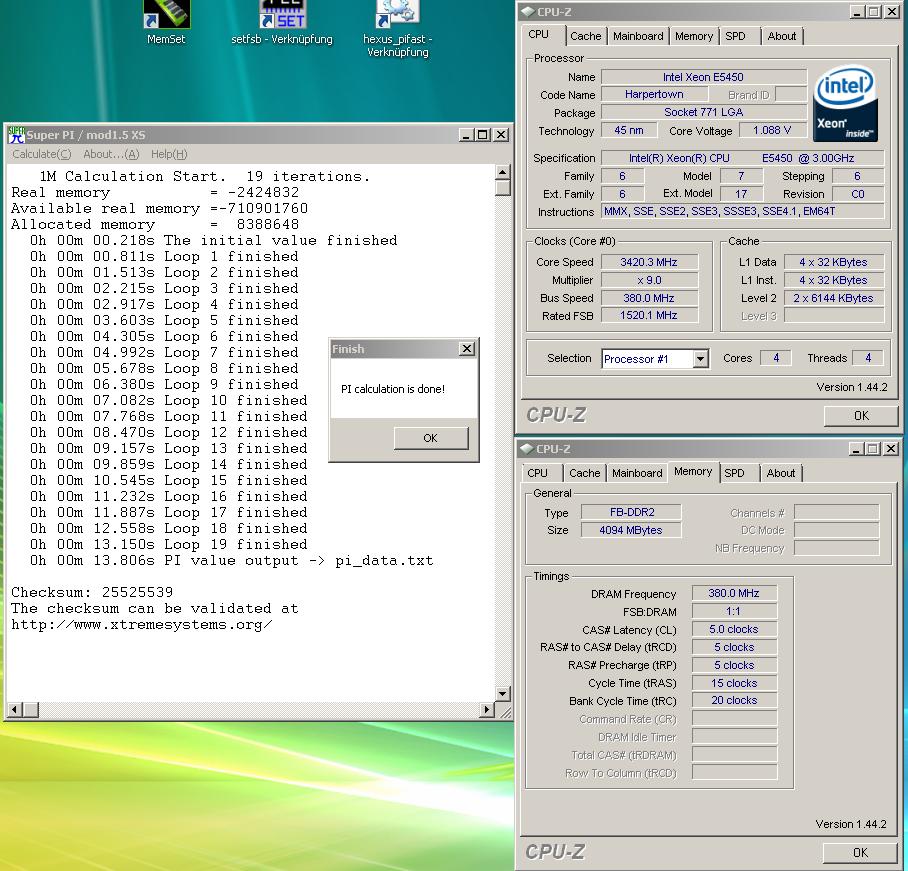The width and height of the screenshot is (908, 871).
Task: Click the FSB:DRAM value '1:1'
Action: [734, 612]
